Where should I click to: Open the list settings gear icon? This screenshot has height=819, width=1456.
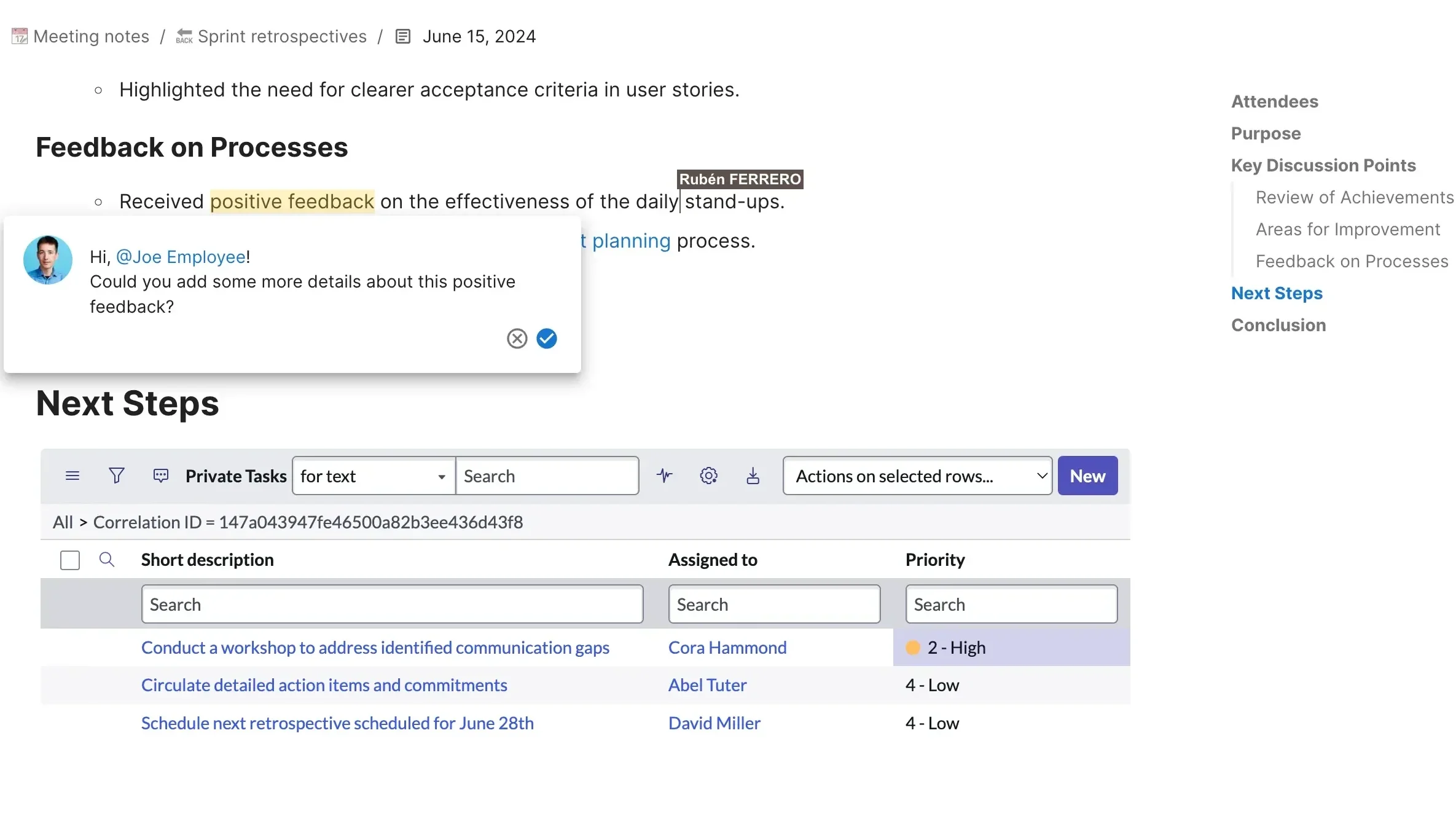[708, 476]
